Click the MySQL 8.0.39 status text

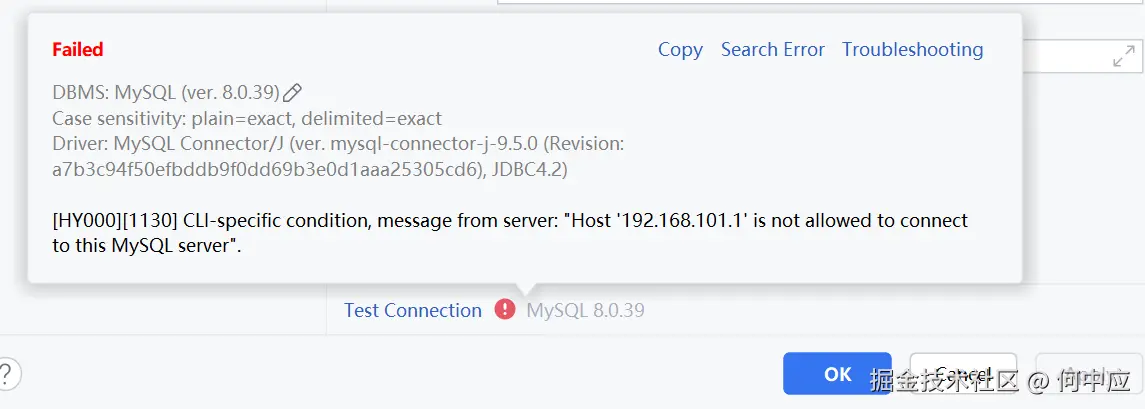click(586, 310)
